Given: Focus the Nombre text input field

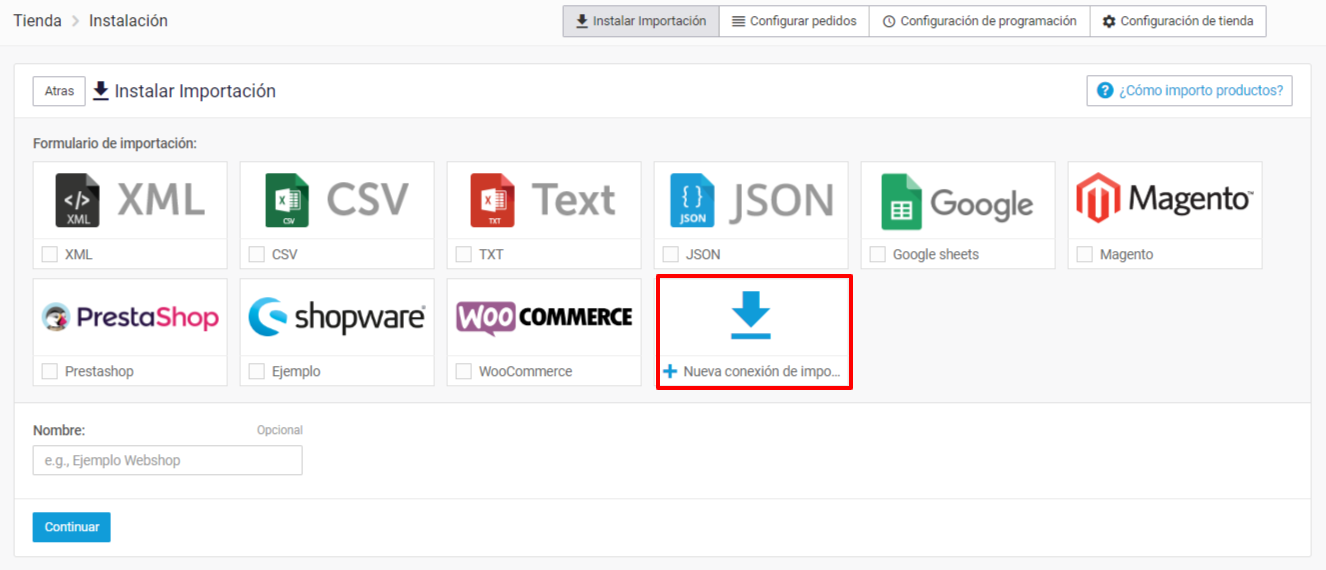Looking at the screenshot, I should (x=167, y=461).
